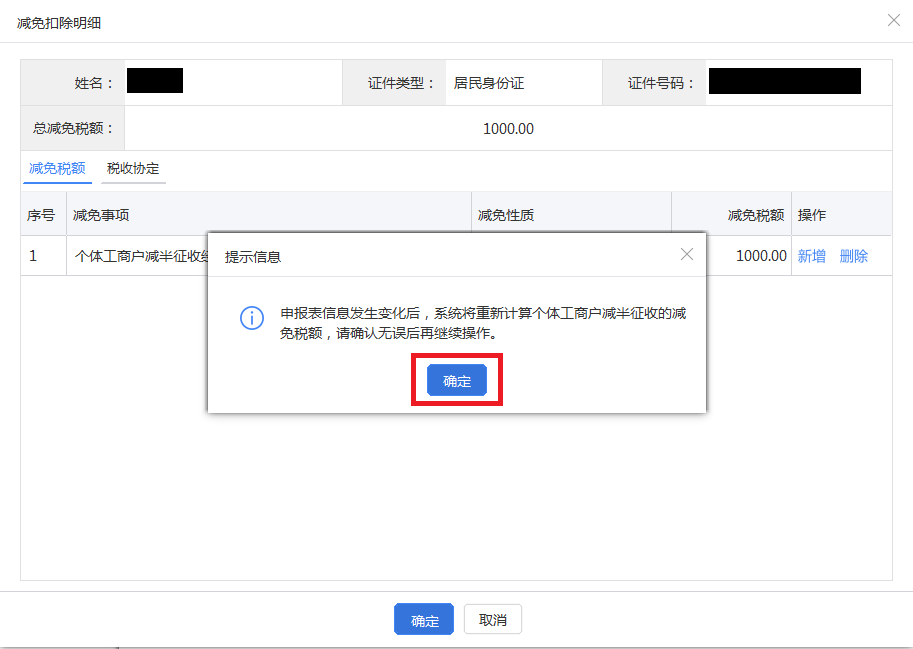Click the 删除 link to remove the row
The width and height of the screenshot is (913, 649).
[854, 256]
